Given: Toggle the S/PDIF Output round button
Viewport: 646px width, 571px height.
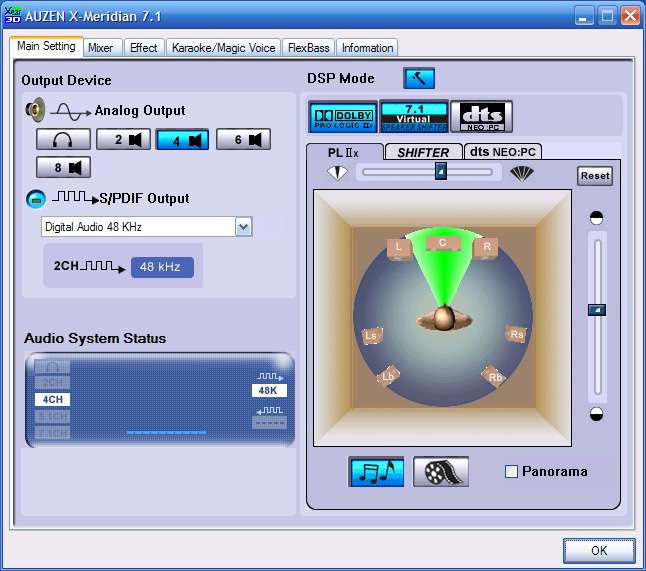Looking at the screenshot, I should [36, 199].
